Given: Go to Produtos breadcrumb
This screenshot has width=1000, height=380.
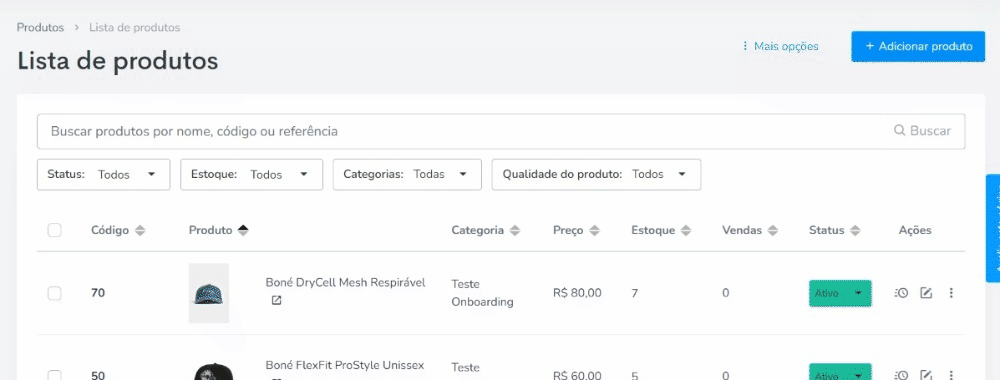Looking at the screenshot, I should tap(40, 27).
